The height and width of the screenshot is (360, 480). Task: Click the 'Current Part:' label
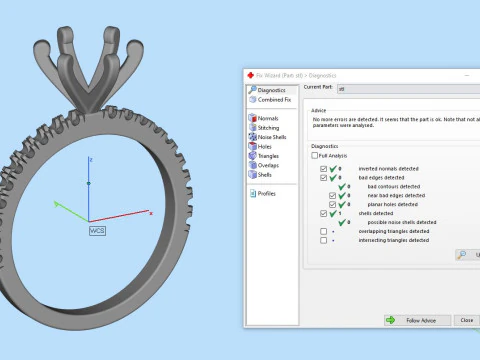[318, 87]
